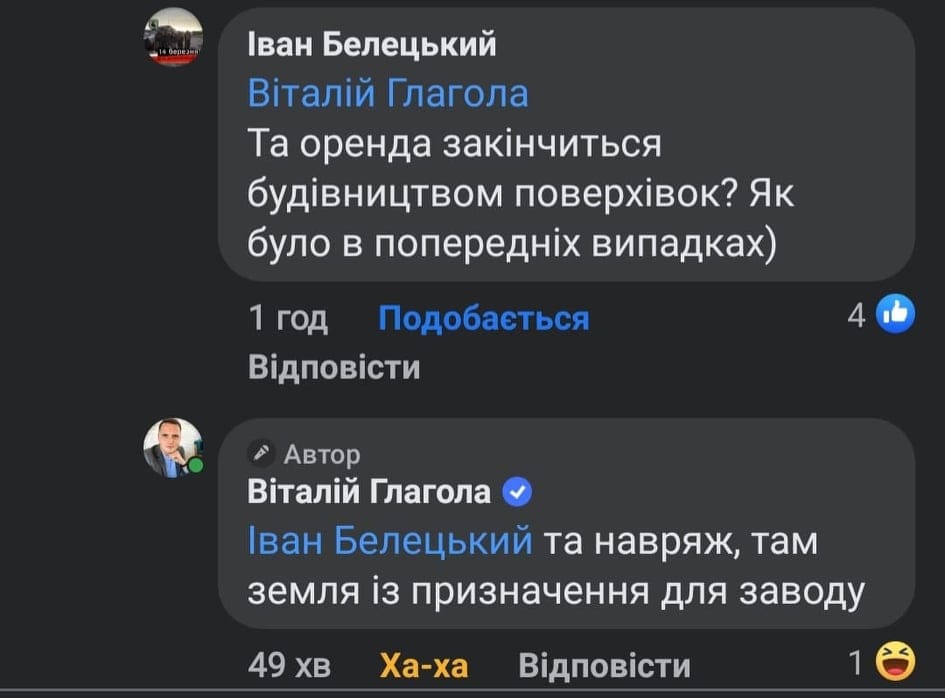The width and height of the screenshot is (945, 698).
Task: Click the laughing emoji reaction icon
Action: [x=895, y=661]
